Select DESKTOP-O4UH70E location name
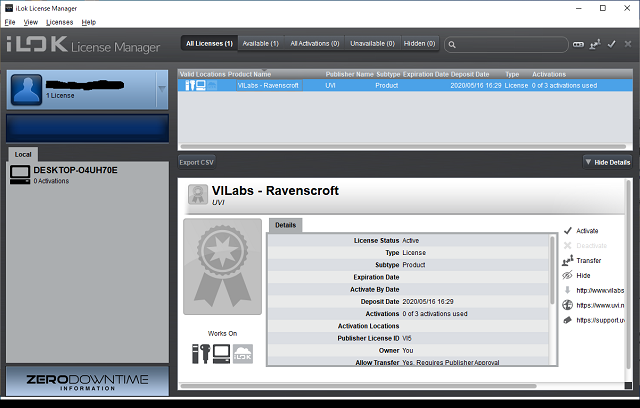The width and height of the screenshot is (640, 408). point(76,170)
